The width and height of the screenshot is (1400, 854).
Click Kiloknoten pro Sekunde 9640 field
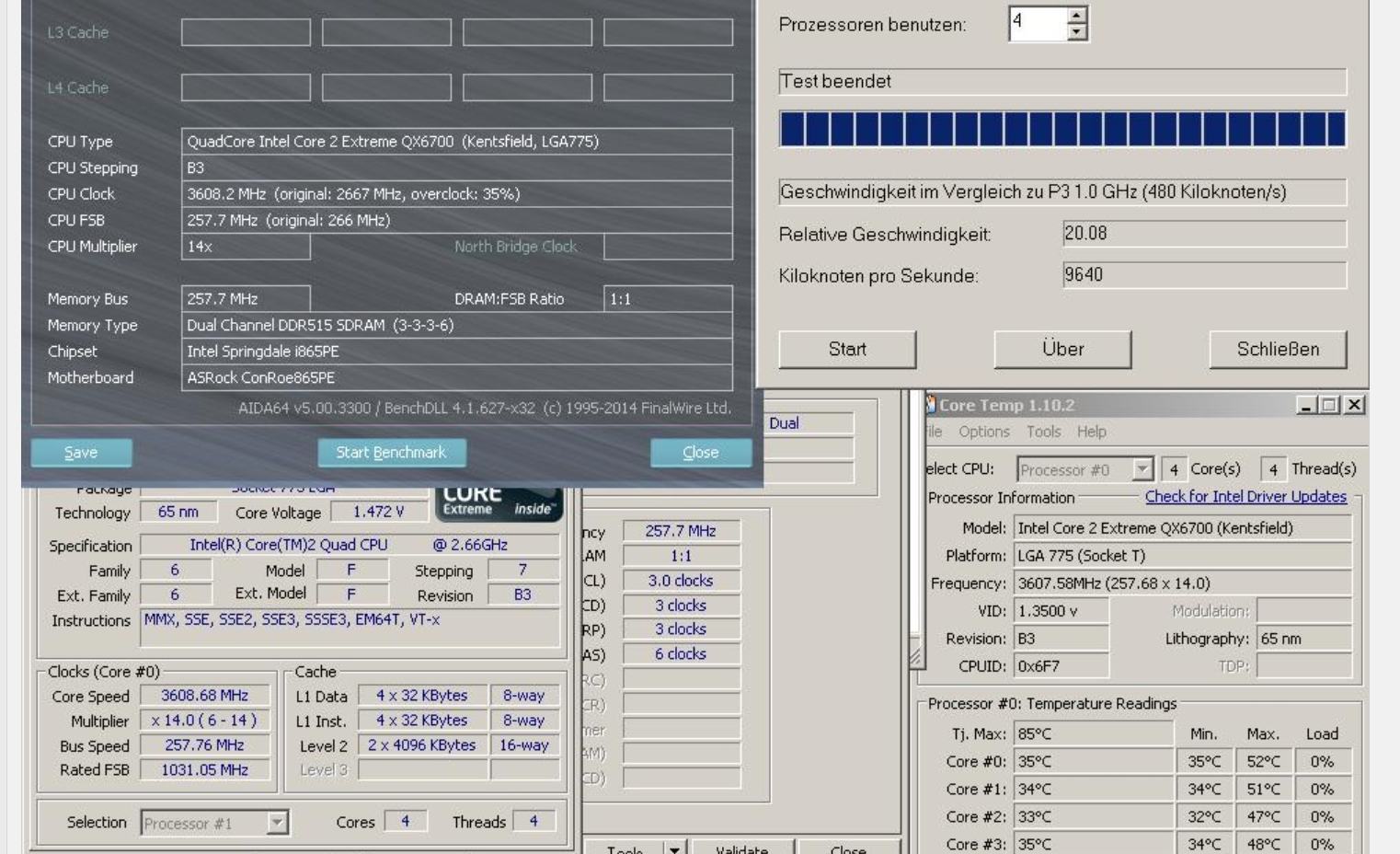tap(1204, 275)
